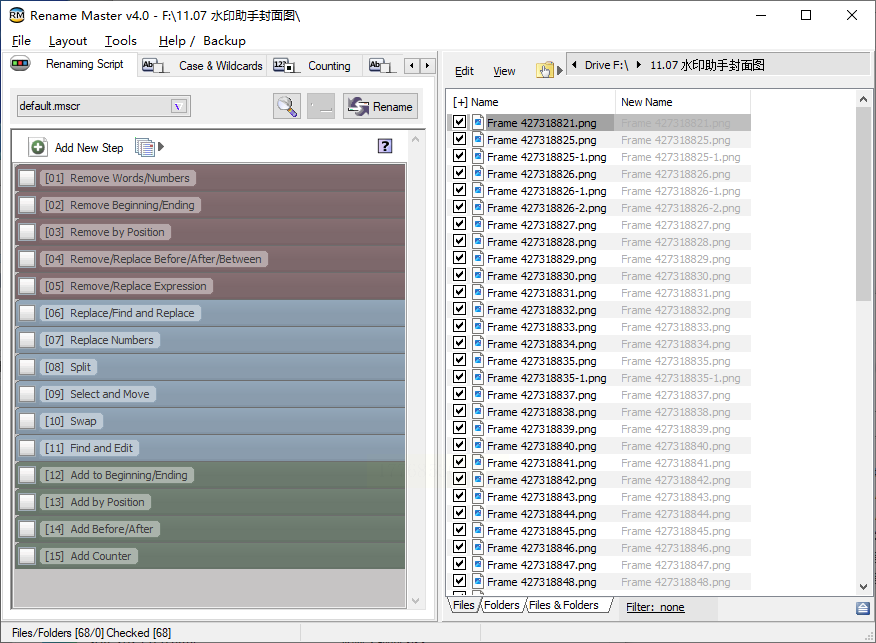Screen dimensions: 876x643
Task: Click the file list vertical scrollbar thumb
Action: pos(863,204)
